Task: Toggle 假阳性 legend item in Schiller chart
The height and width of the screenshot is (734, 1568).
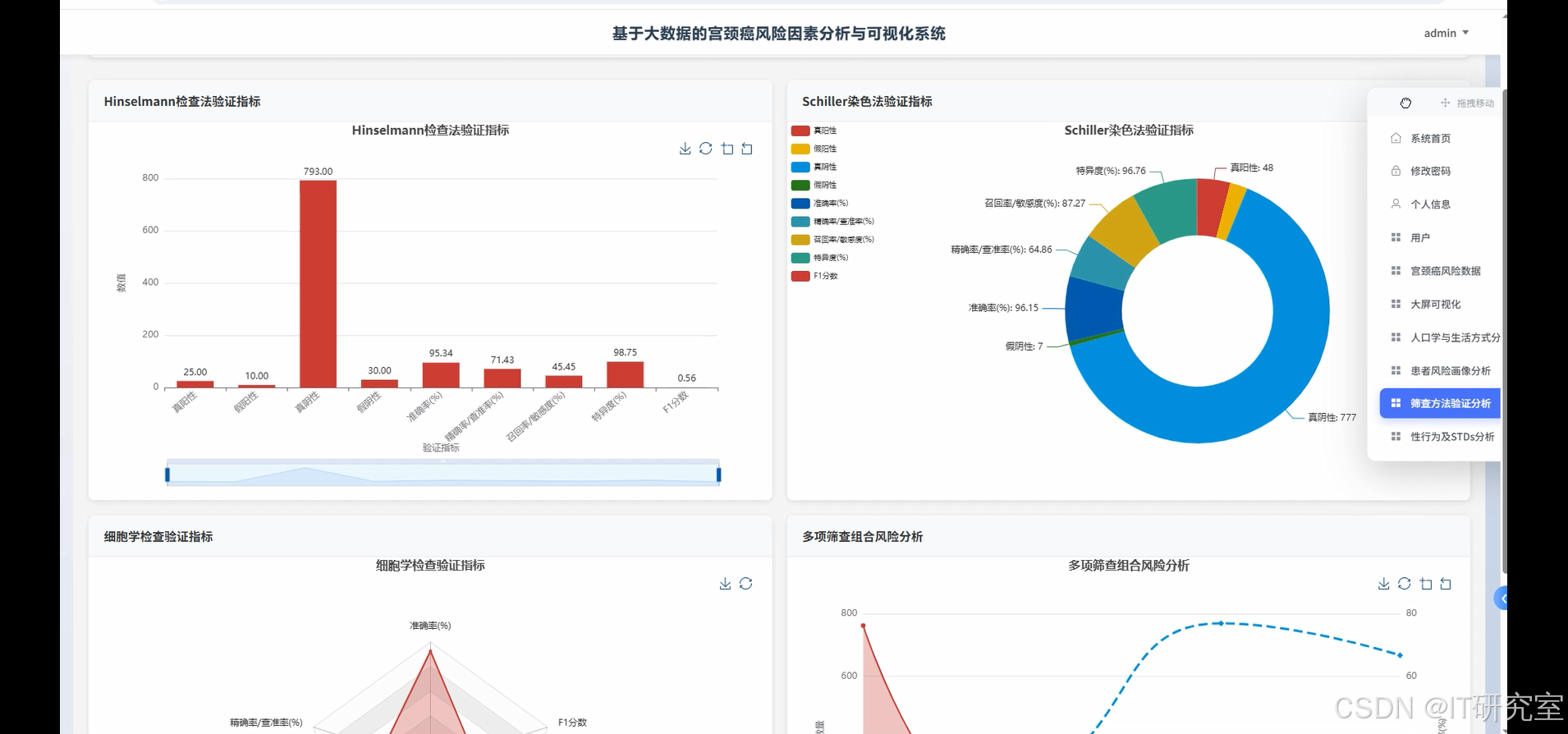Action: point(814,149)
